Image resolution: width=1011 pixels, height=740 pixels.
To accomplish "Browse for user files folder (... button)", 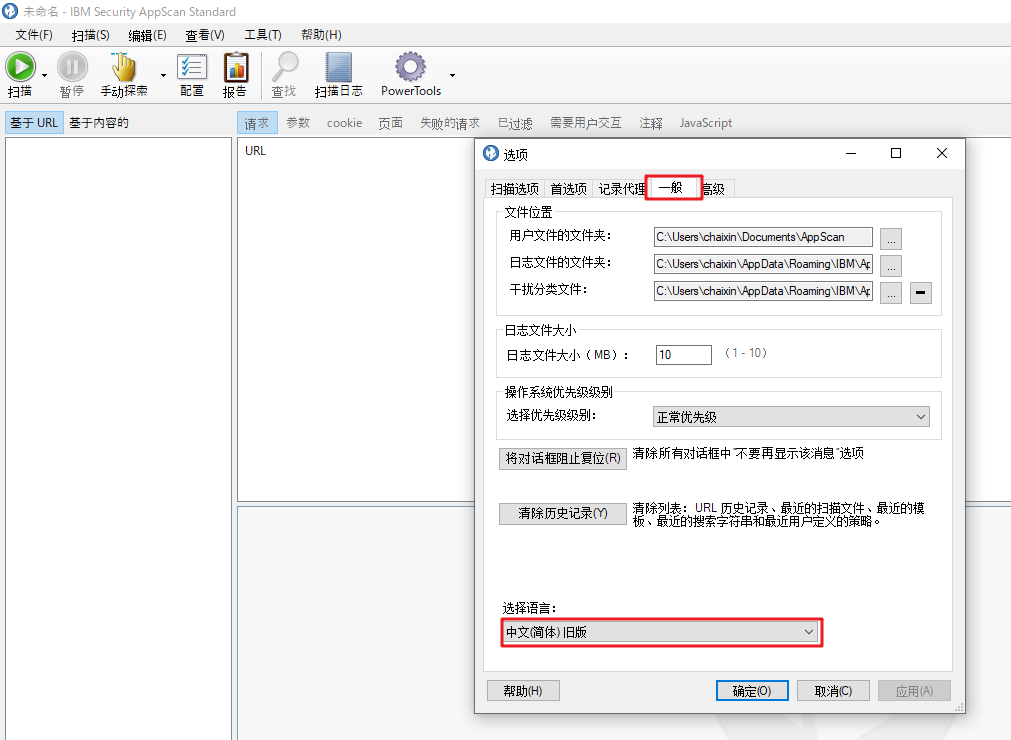I will click(x=891, y=239).
